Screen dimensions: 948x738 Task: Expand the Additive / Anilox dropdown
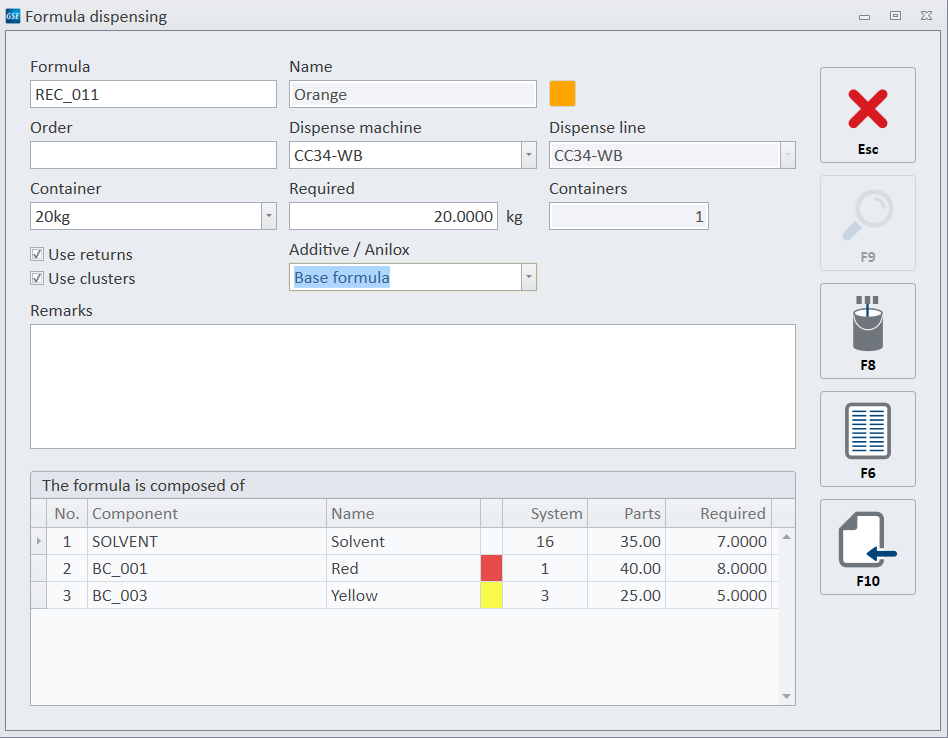[528, 277]
